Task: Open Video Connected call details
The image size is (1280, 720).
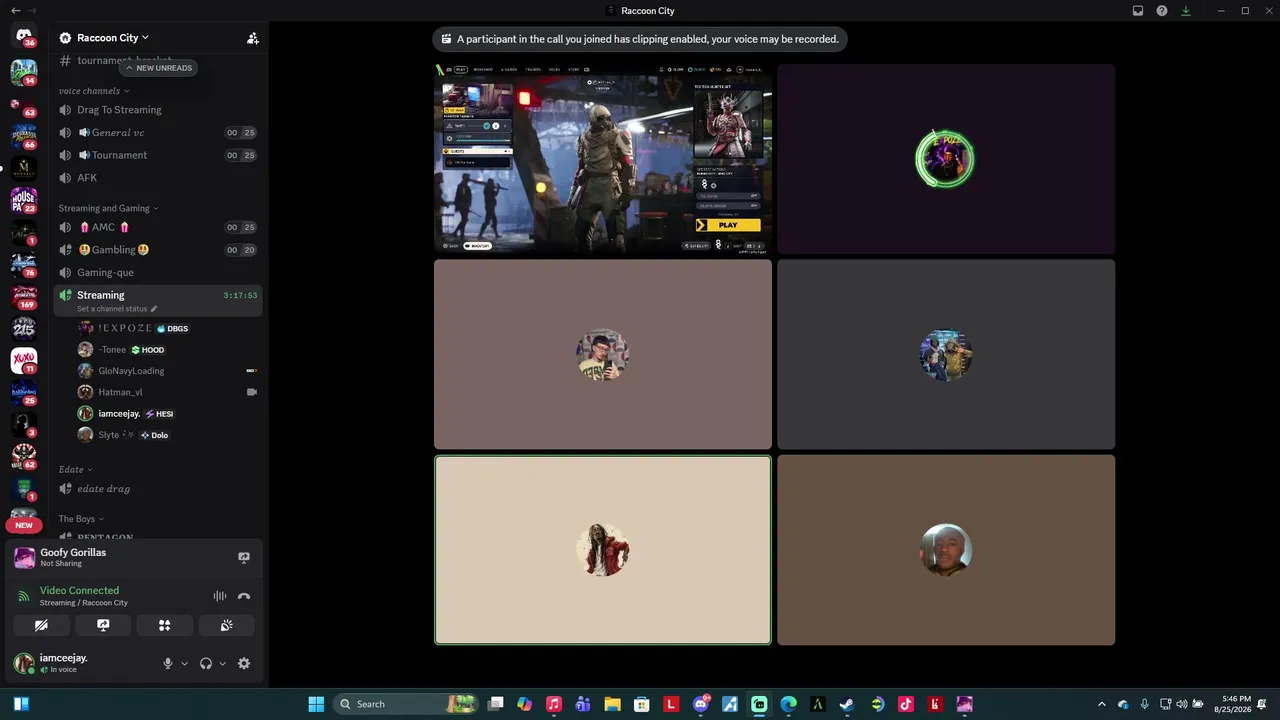Action: click(x=79, y=590)
